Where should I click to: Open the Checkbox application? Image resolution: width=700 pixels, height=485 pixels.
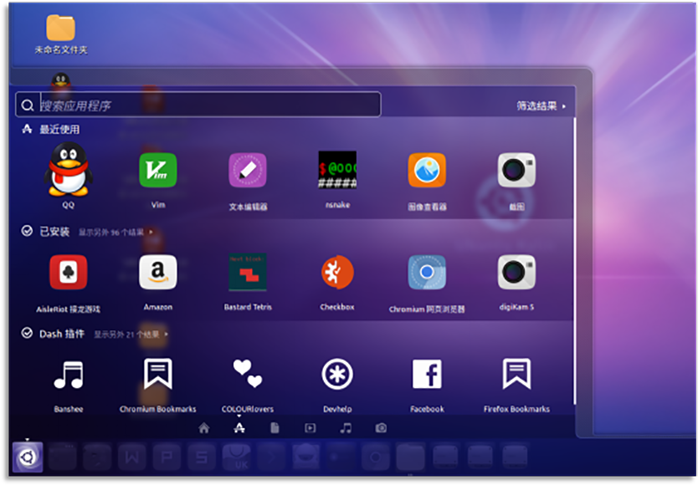point(337,273)
